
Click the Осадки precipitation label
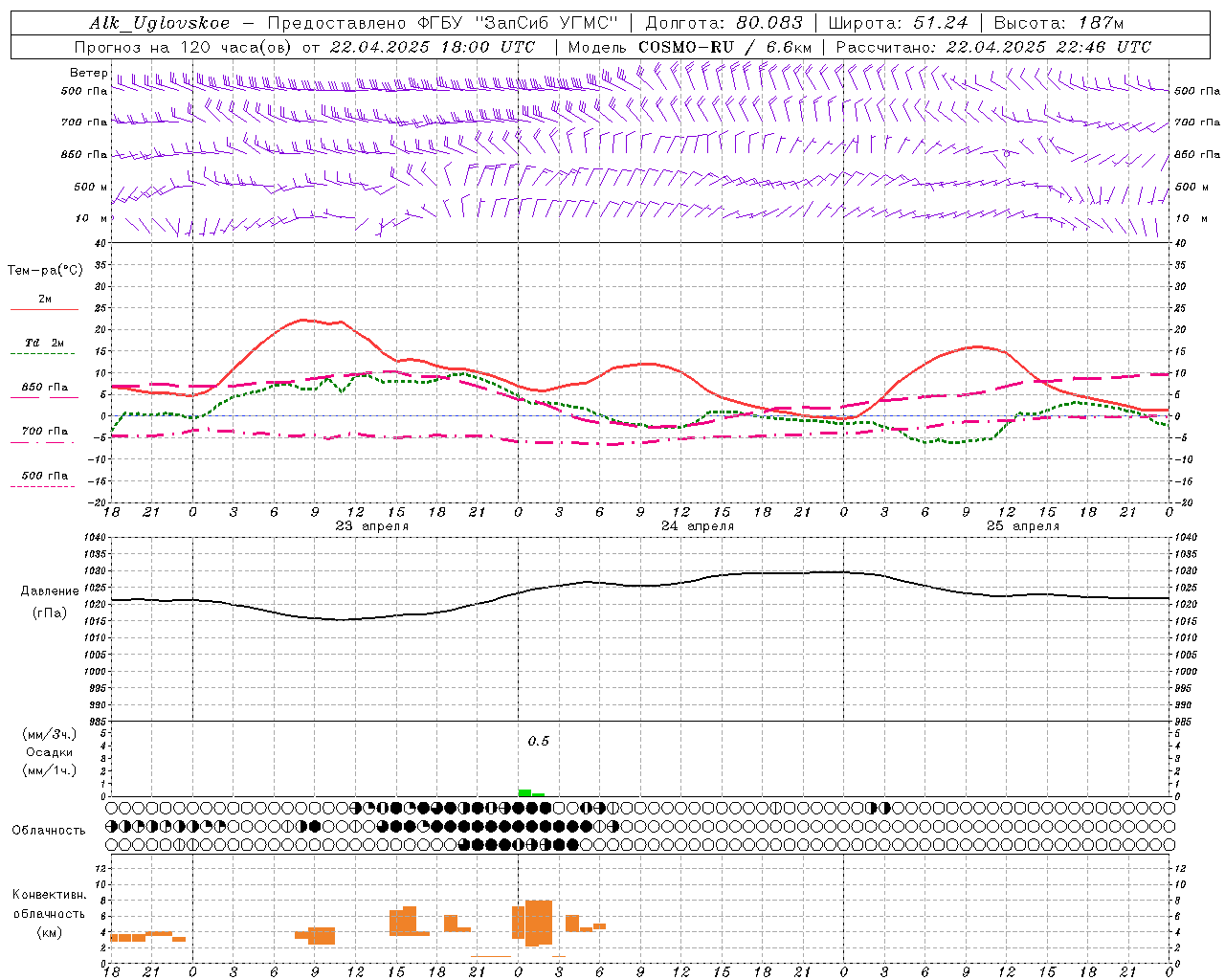(x=50, y=752)
